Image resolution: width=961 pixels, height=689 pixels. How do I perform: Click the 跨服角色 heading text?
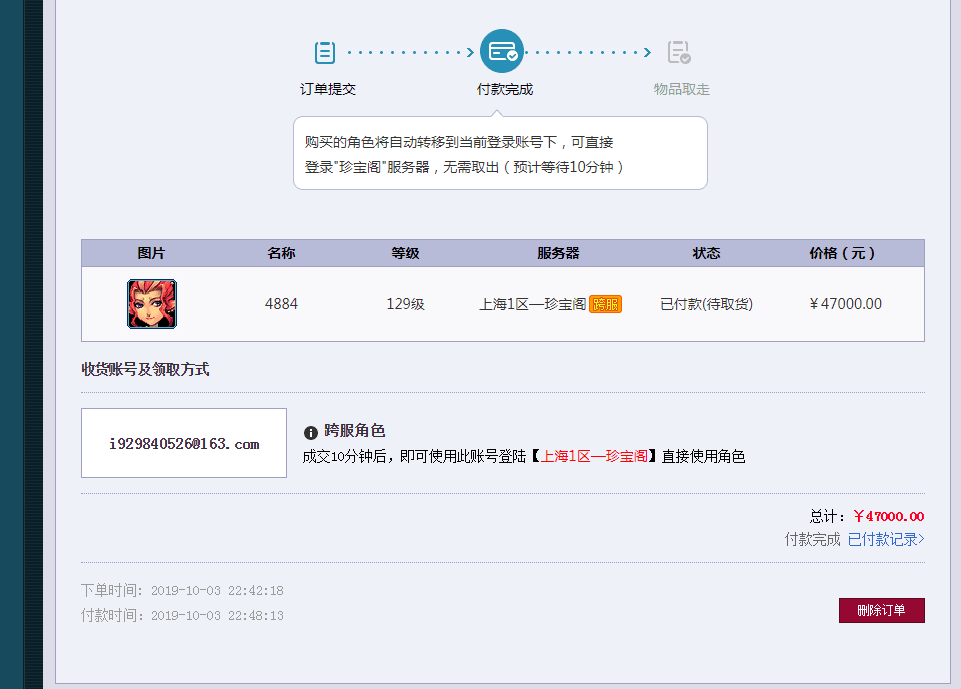tap(355, 431)
